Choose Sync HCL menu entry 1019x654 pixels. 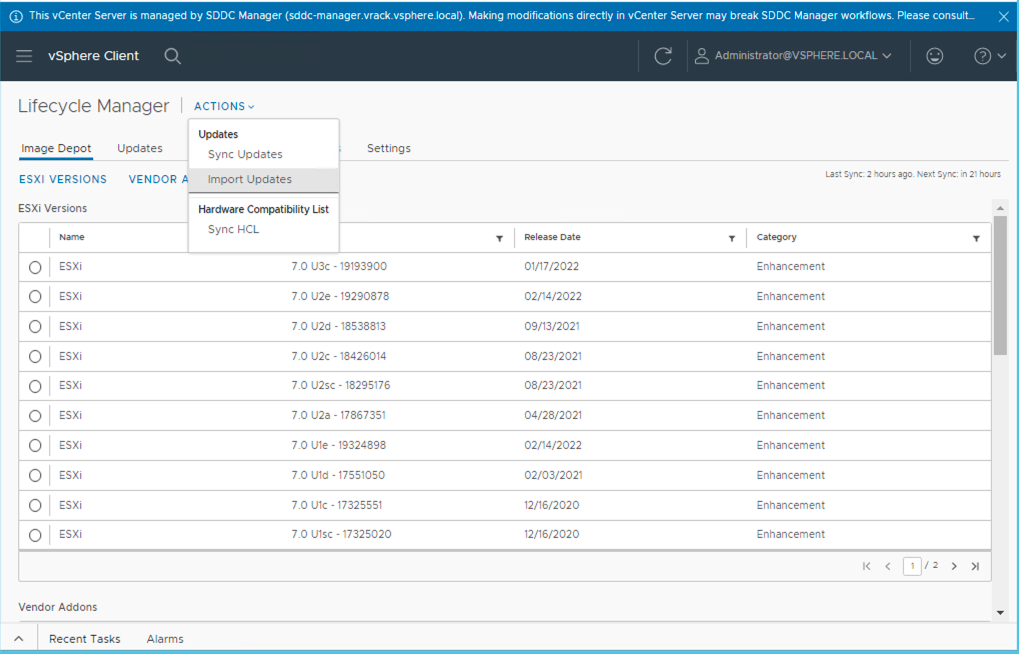coord(233,230)
